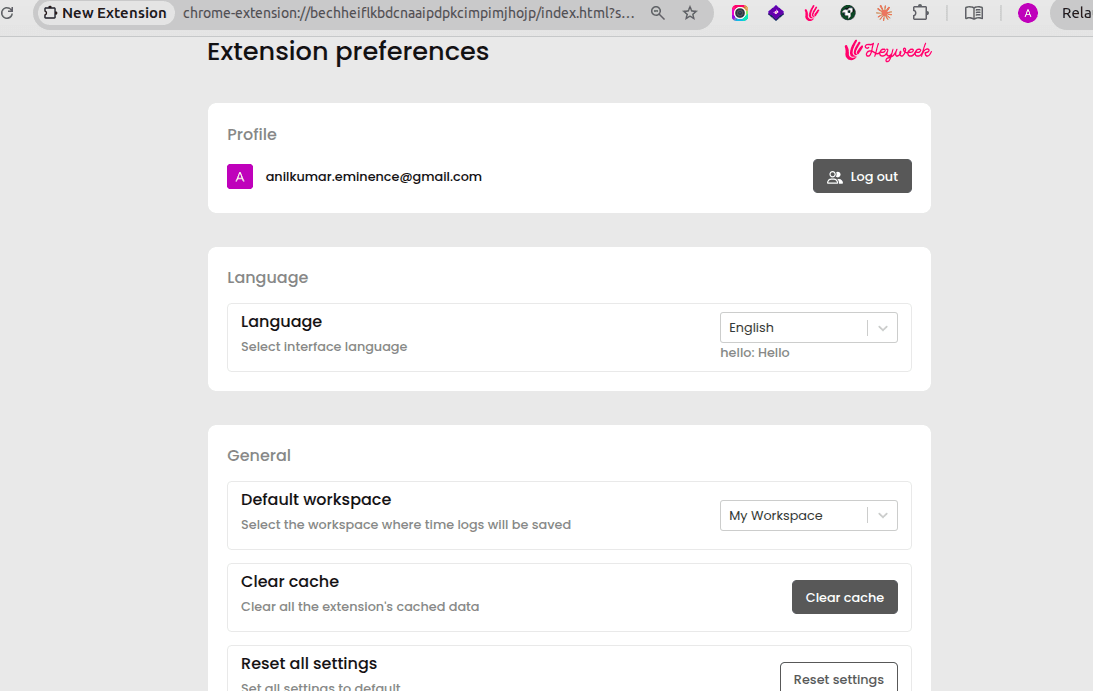Clear the extension's cached data
The width and height of the screenshot is (1093, 691).
click(845, 598)
